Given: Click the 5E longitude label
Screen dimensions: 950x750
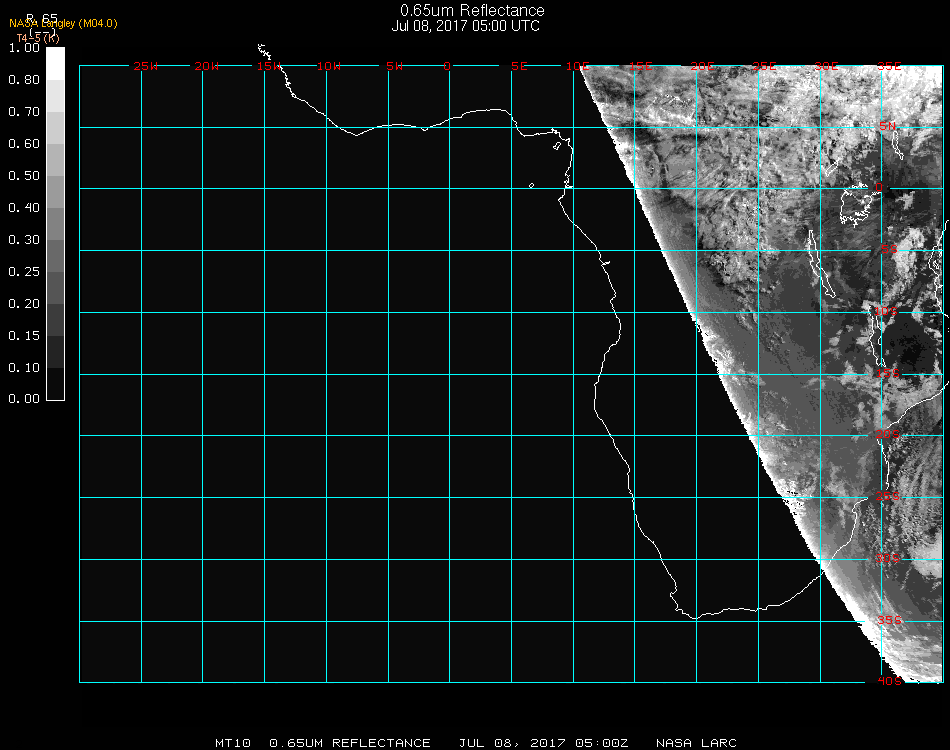Looking at the screenshot, I should (x=519, y=66).
